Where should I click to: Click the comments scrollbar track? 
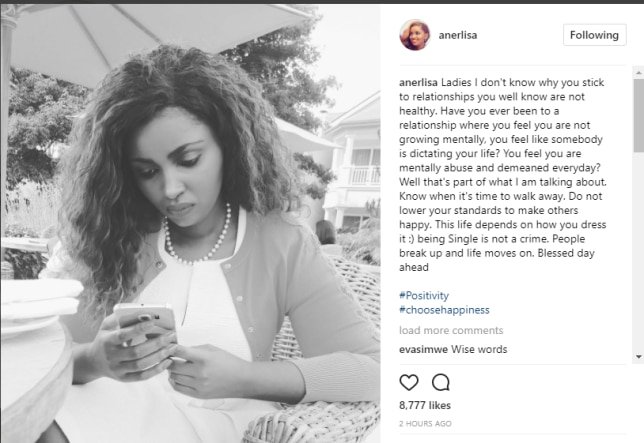(639, 215)
